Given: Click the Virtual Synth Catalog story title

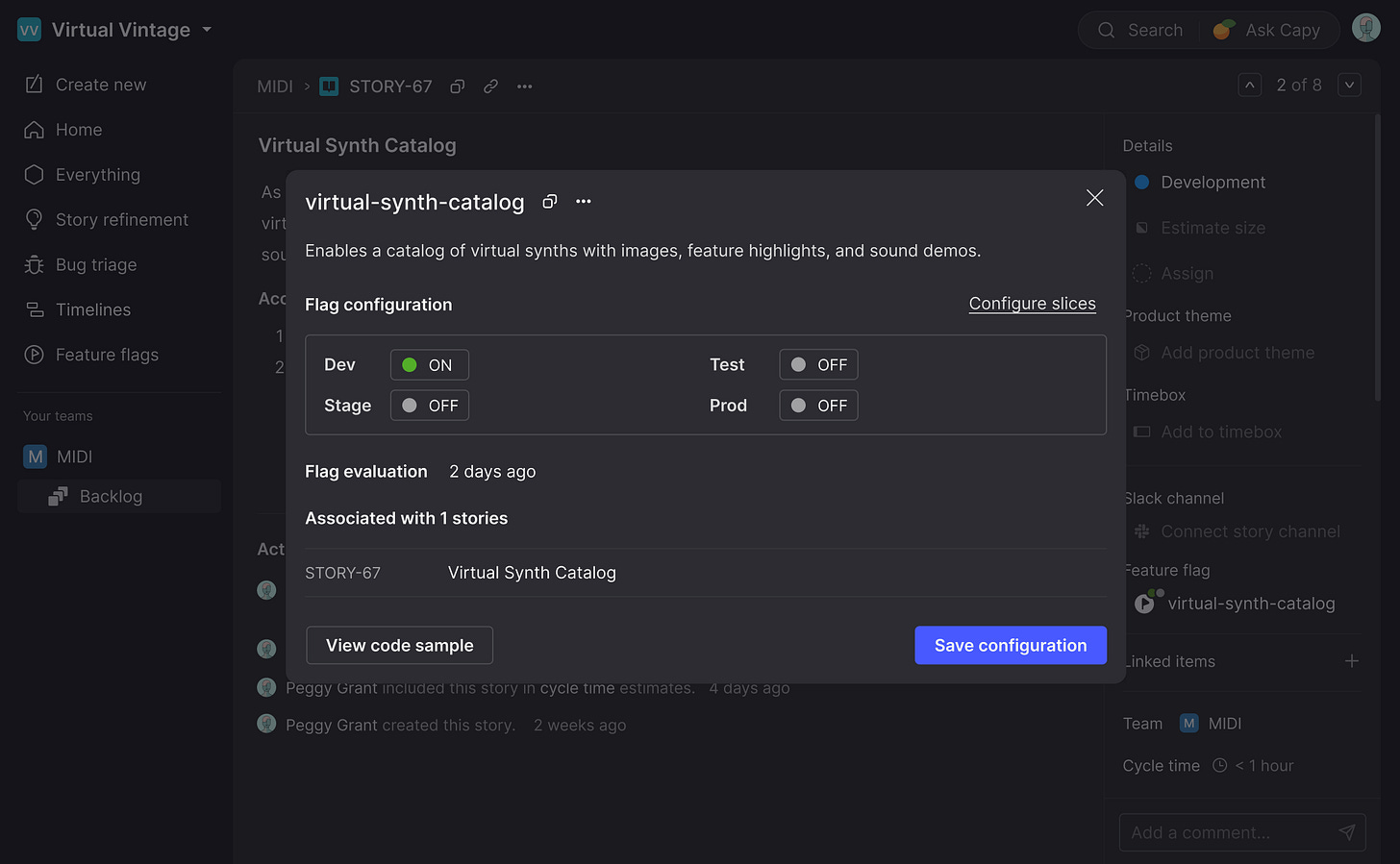Looking at the screenshot, I should click(x=358, y=146).
